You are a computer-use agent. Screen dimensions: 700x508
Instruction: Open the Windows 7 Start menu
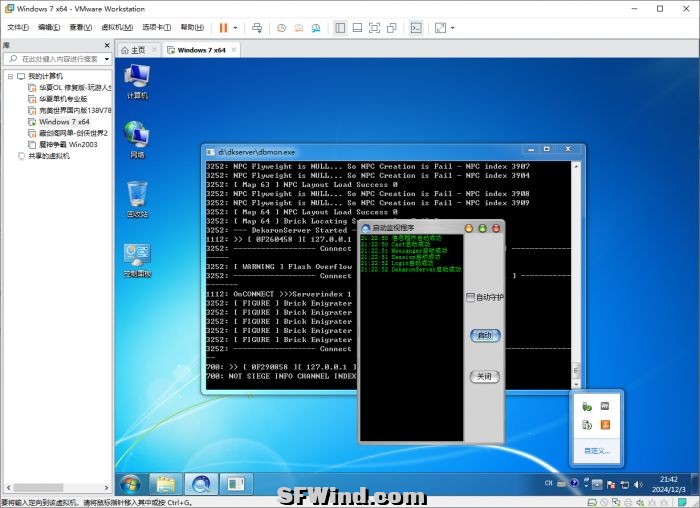point(130,484)
